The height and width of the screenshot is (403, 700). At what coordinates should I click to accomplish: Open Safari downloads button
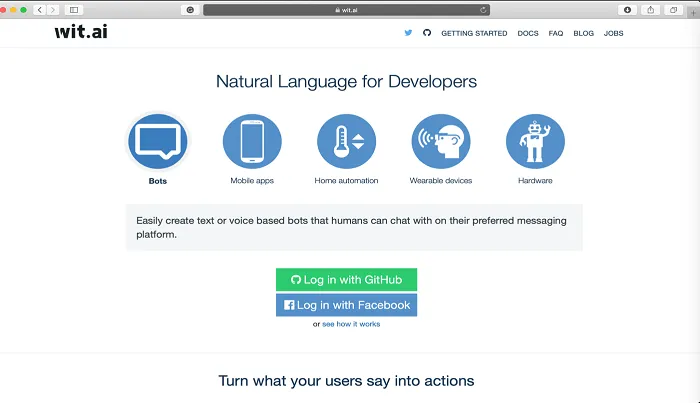click(x=627, y=10)
